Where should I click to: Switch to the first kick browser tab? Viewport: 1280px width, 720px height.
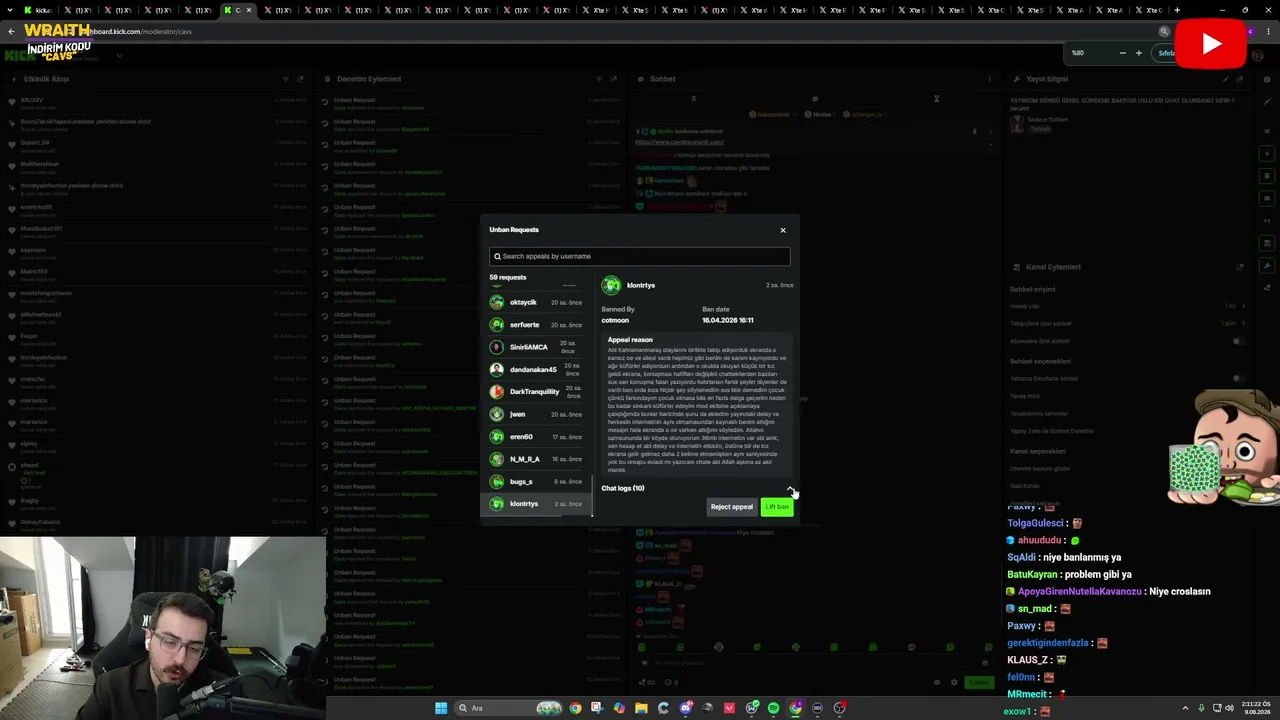click(x=40, y=10)
